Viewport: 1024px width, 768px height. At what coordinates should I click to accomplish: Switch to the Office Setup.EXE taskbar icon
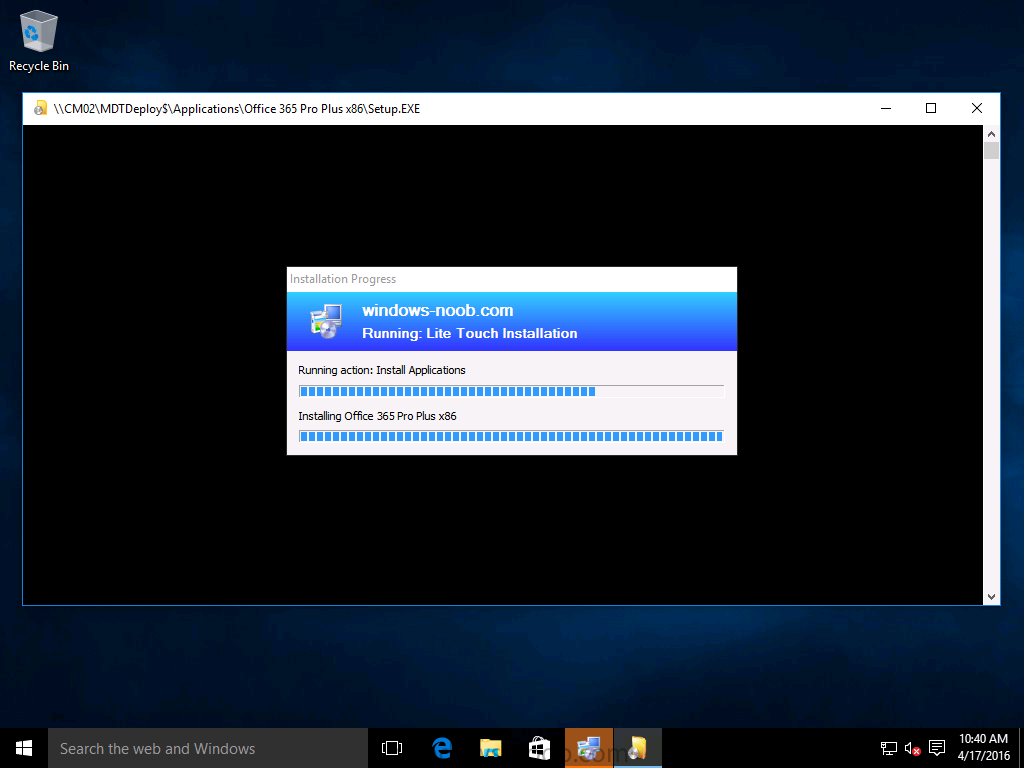(x=637, y=748)
